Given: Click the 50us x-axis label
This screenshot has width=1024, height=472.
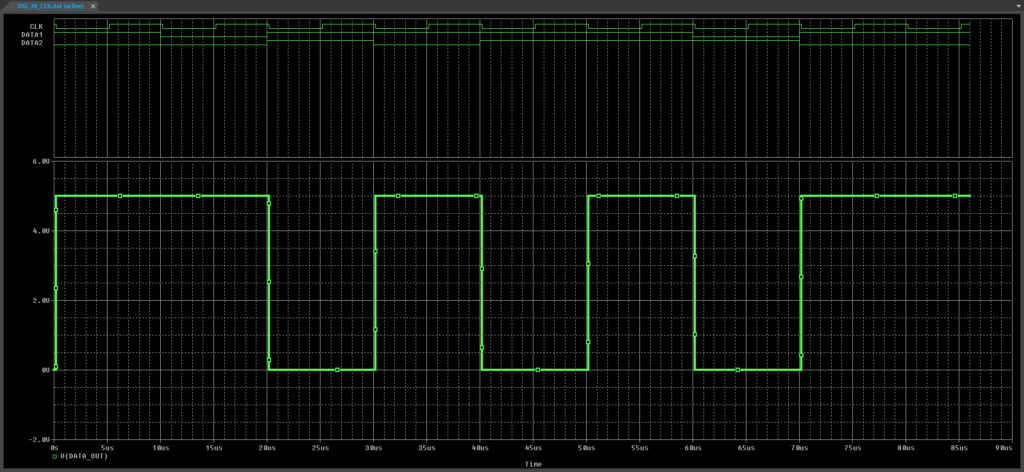Looking at the screenshot, I should 586,448.
